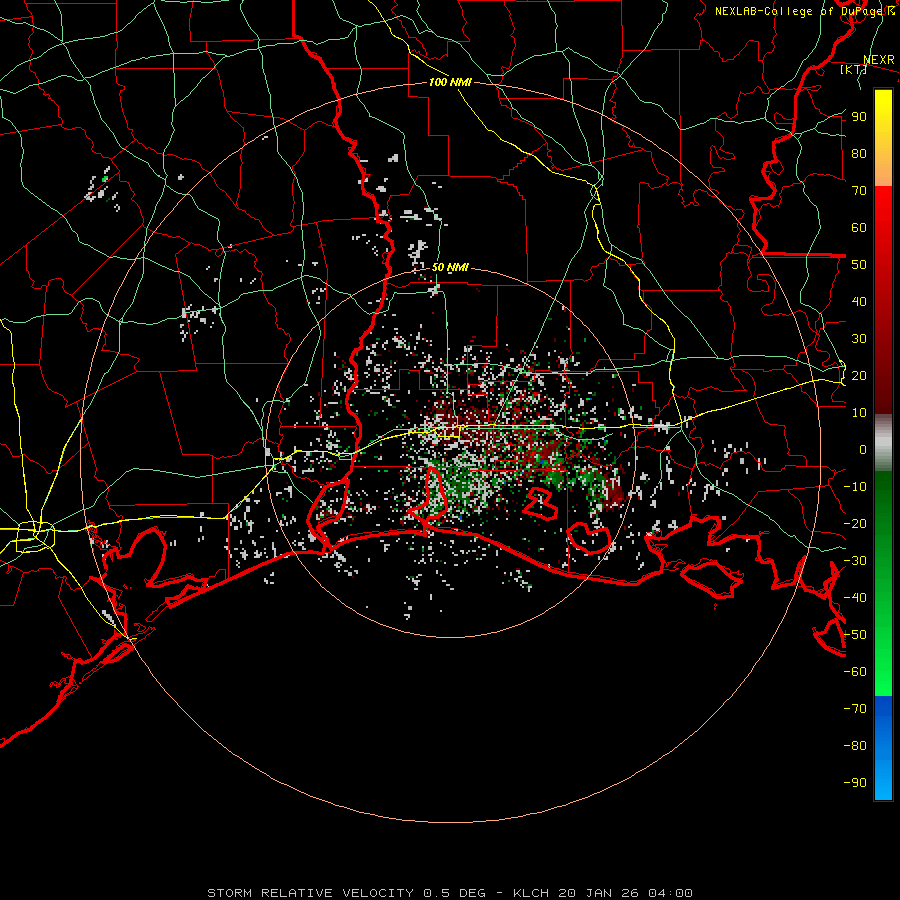Click the "-30" scale value

point(855,561)
